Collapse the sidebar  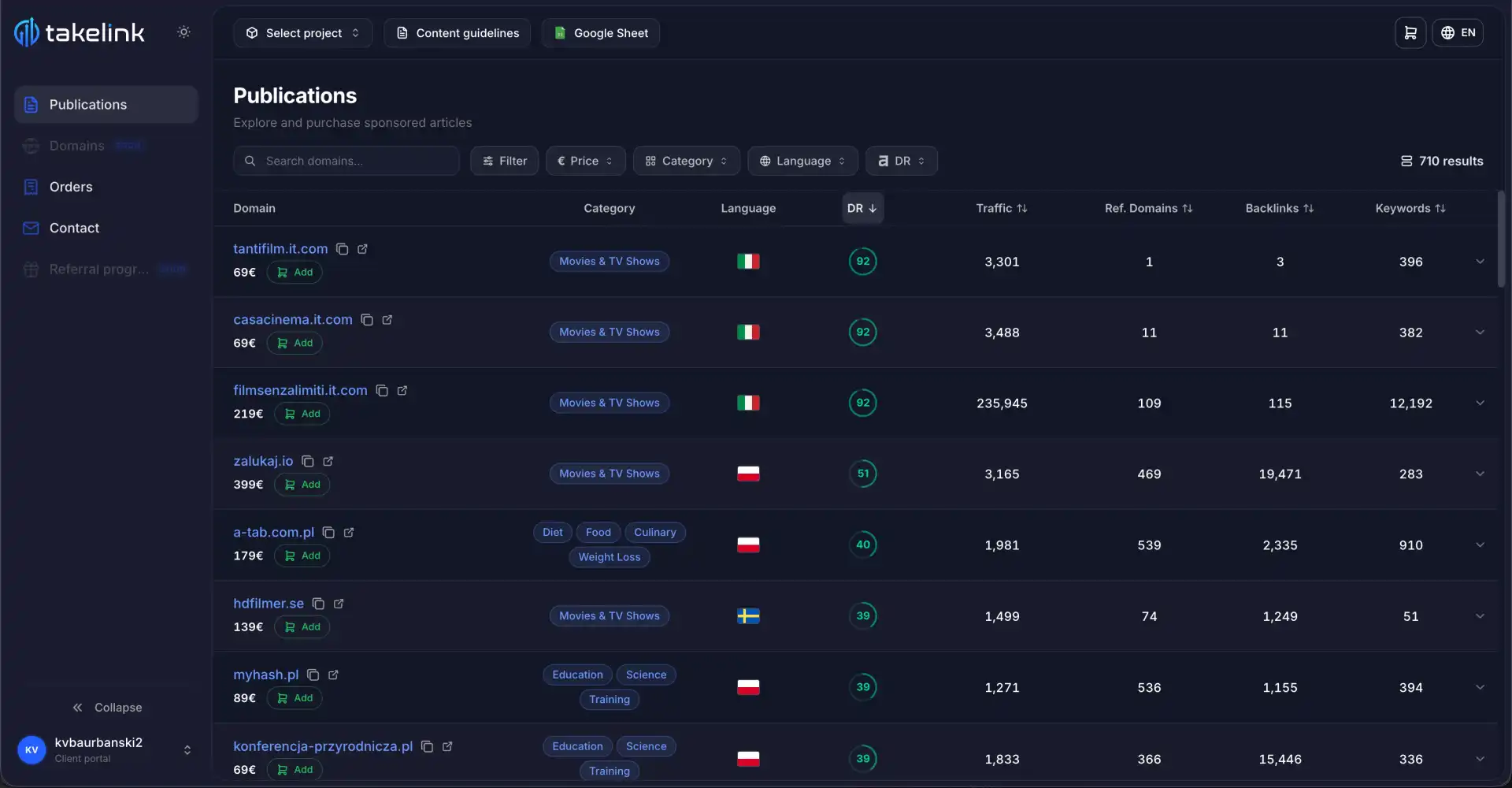[x=107, y=708]
